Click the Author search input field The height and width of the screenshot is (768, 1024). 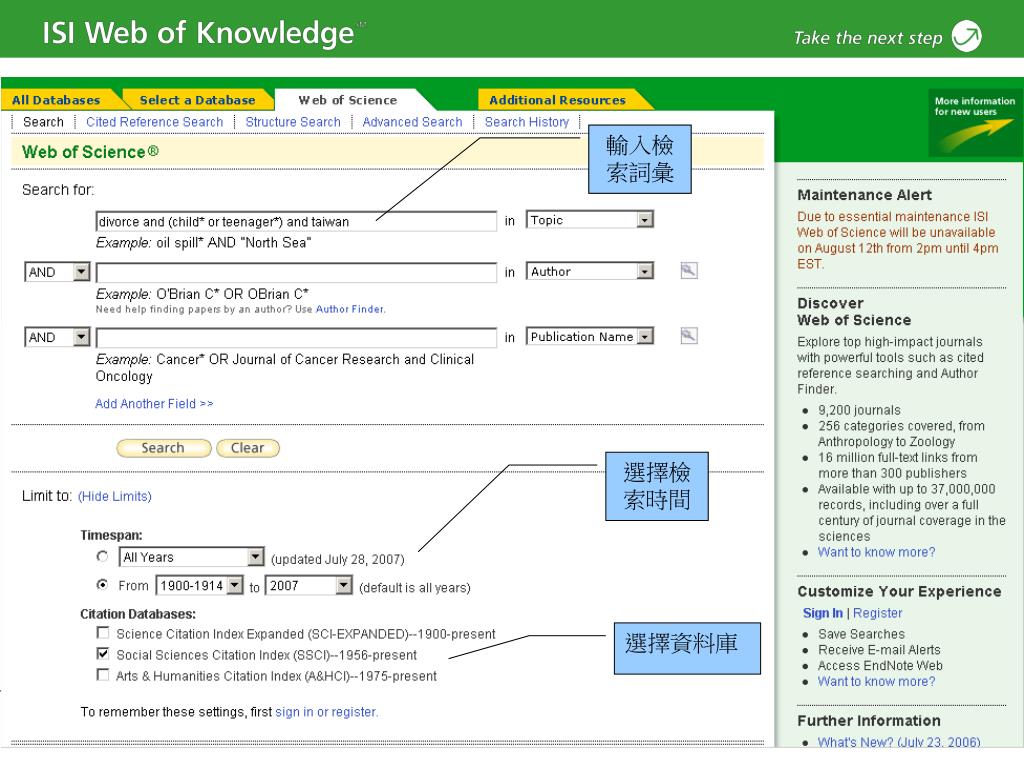[x=296, y=272]
